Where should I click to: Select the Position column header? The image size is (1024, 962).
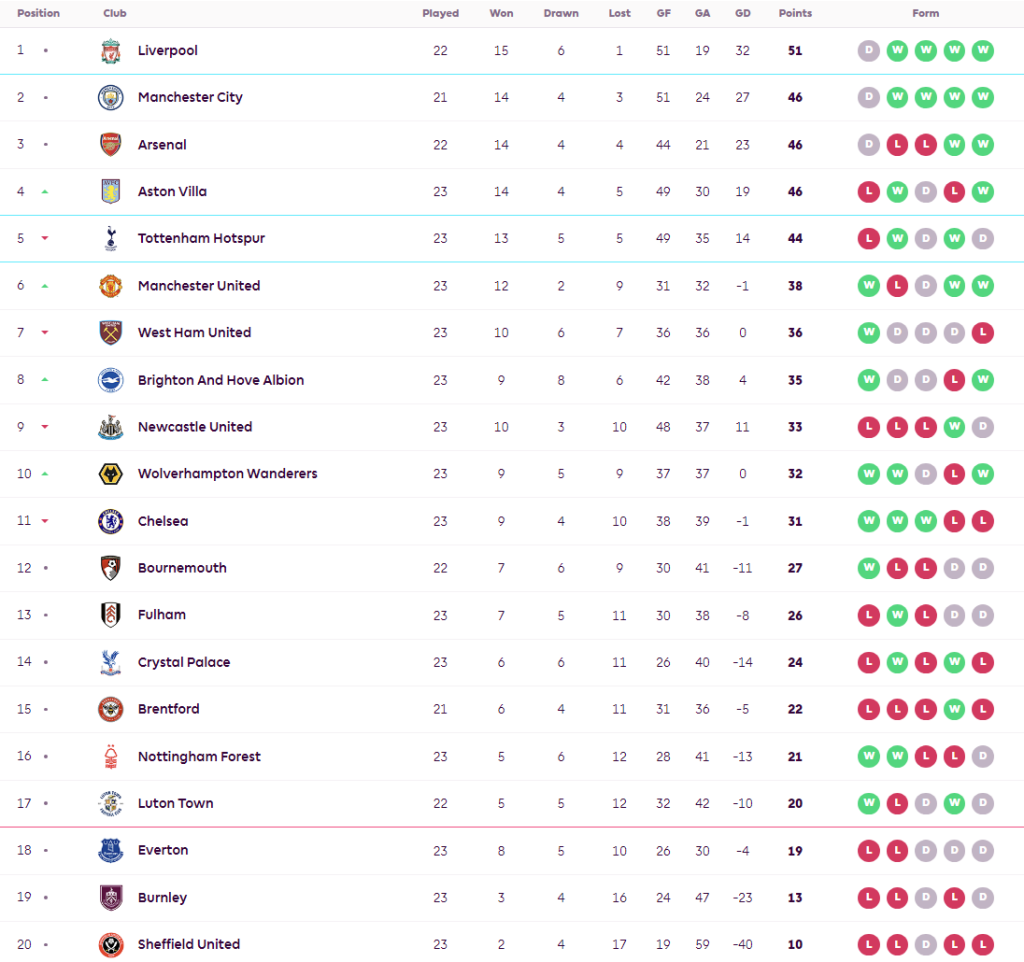38,14
